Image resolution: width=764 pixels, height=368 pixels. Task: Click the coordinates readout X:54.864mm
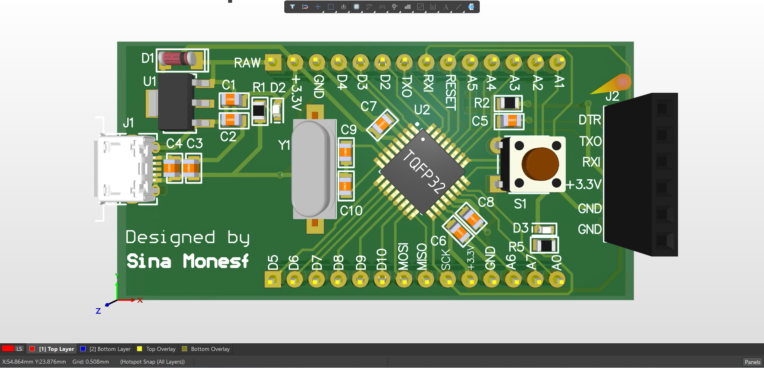pyautogui.click(x=34, y=362)
